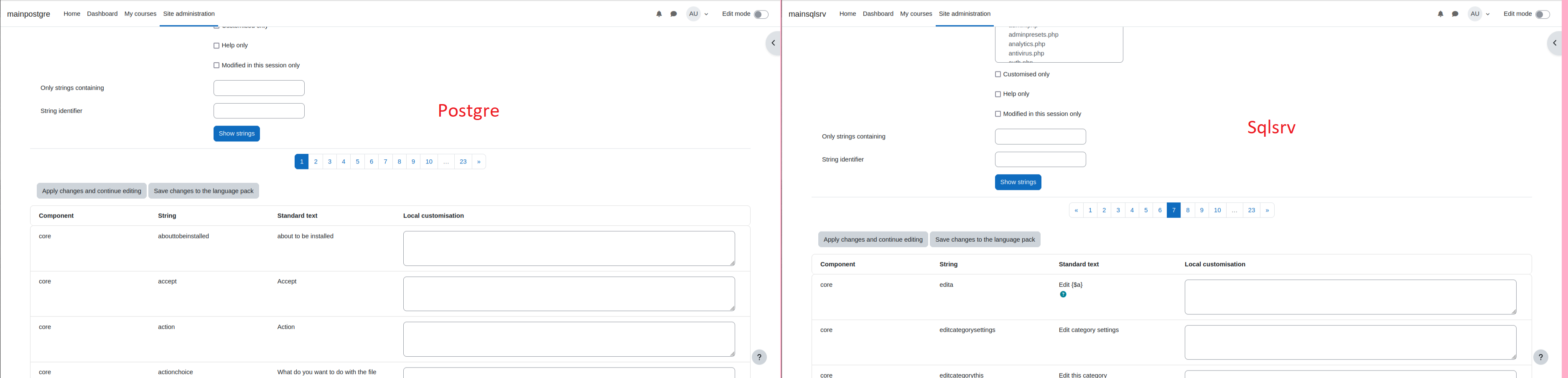Click customisation box for editcategorysettings string
The image size is (1568, 378).
coord(1351,343)
